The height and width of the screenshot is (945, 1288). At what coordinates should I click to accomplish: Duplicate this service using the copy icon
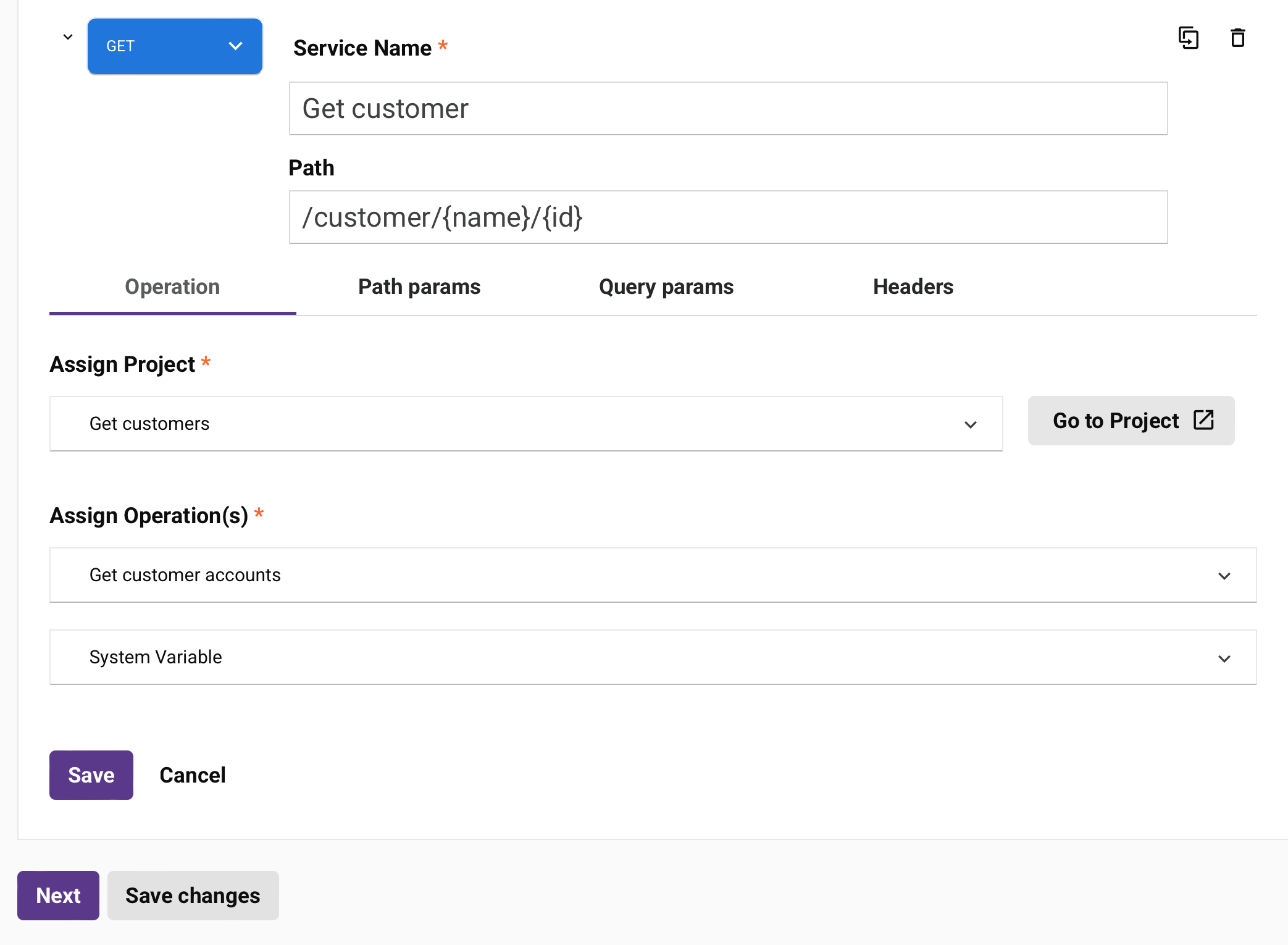[x=1189, y=38]
